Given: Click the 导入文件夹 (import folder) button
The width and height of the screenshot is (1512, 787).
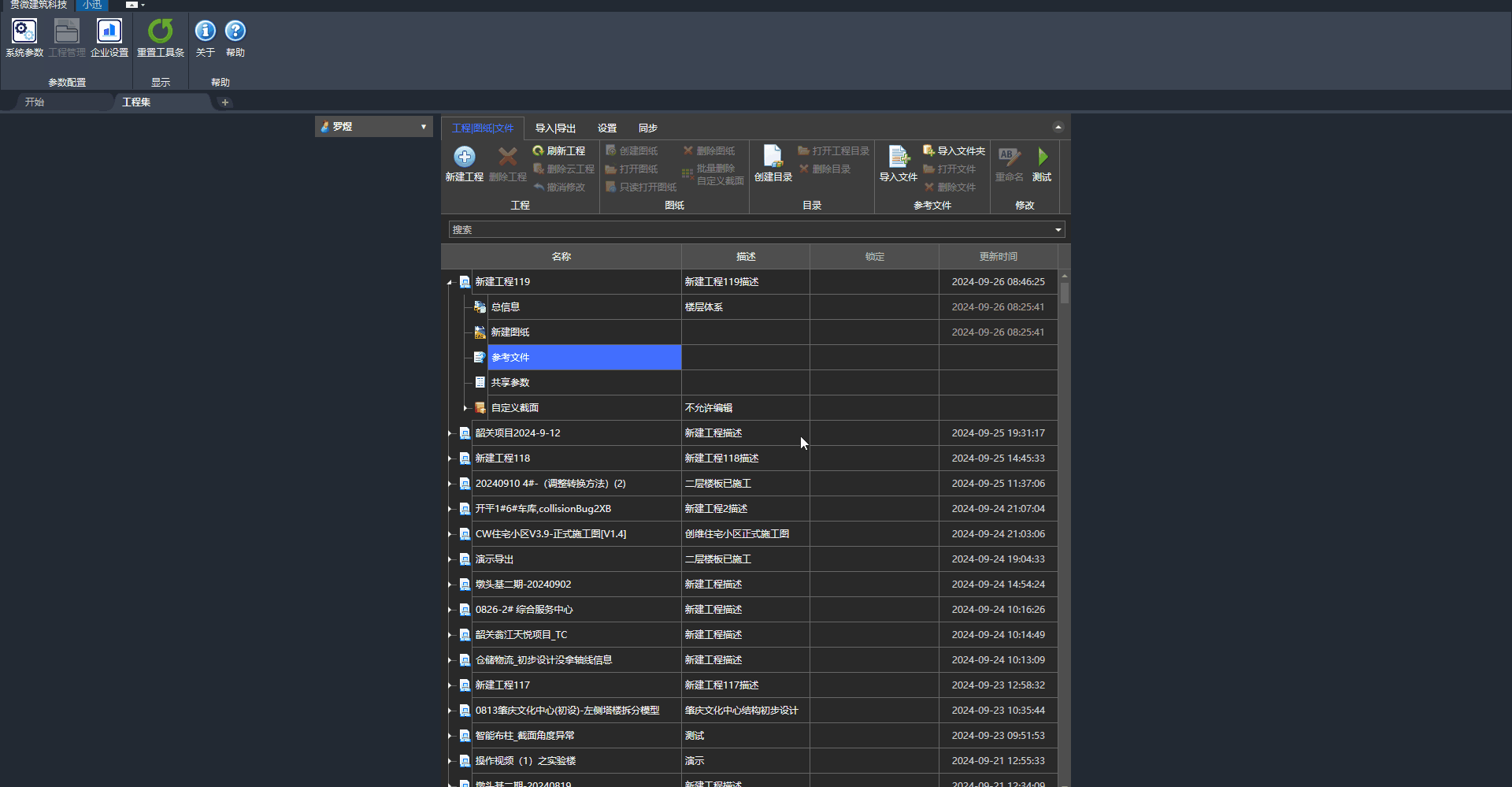Looking at the screenshot, I should 954,150.
